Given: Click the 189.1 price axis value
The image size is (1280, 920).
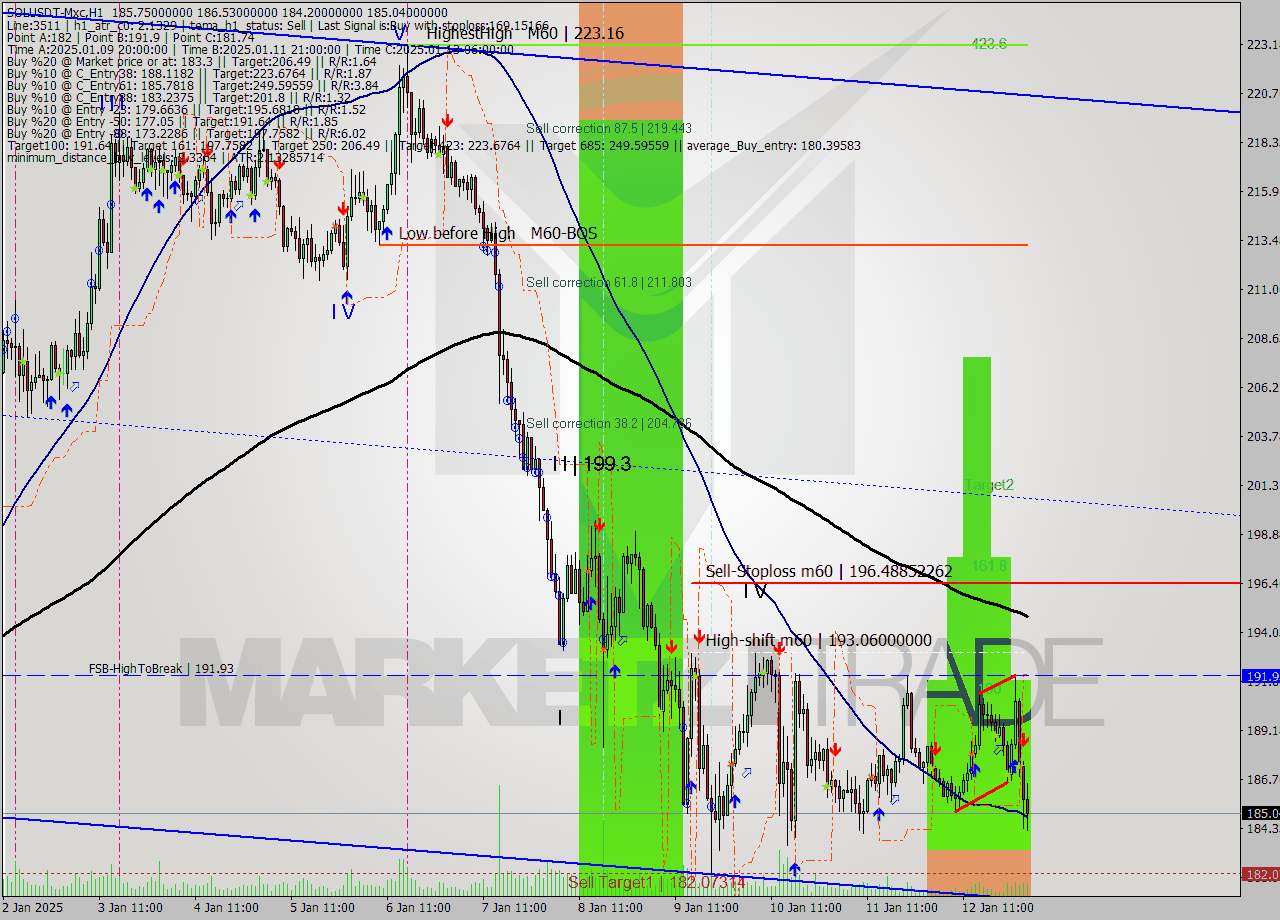Looking at the screenshot, I should [x=1262, y=730].
